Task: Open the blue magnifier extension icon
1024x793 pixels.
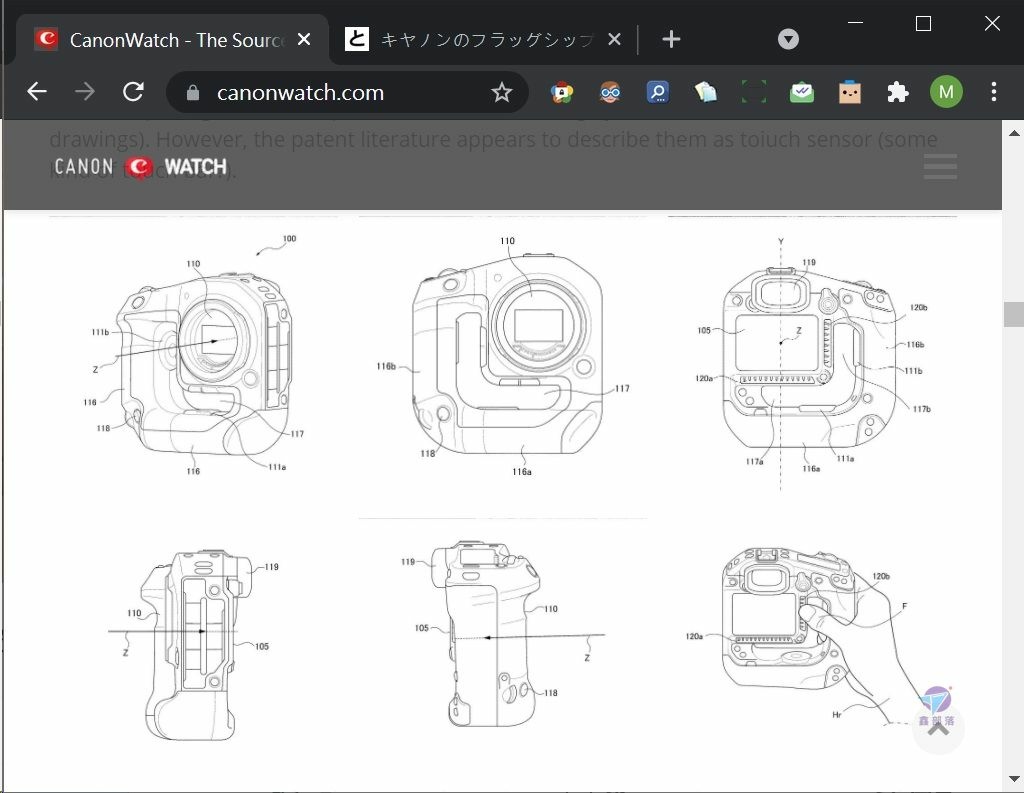Action: click(658, 92)
